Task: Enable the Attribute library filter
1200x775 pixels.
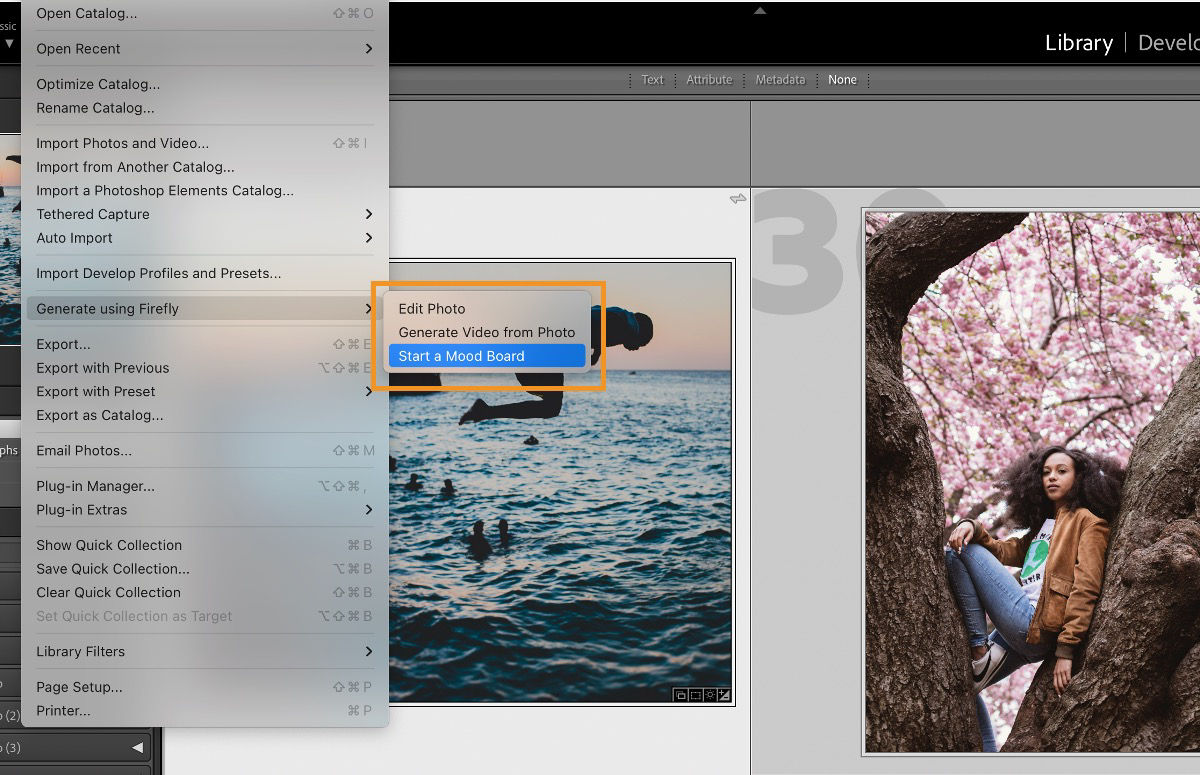Action: [709, 79]
